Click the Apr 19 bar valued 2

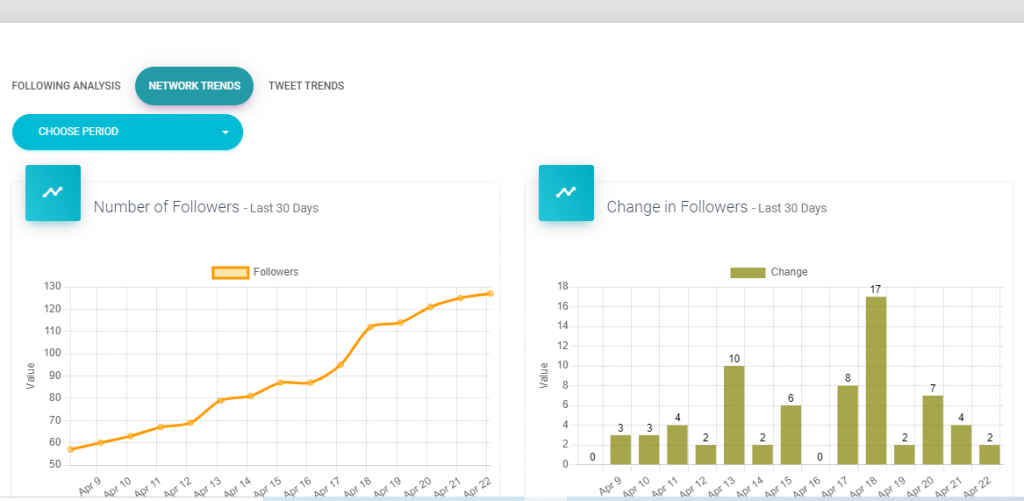(904, 455)
